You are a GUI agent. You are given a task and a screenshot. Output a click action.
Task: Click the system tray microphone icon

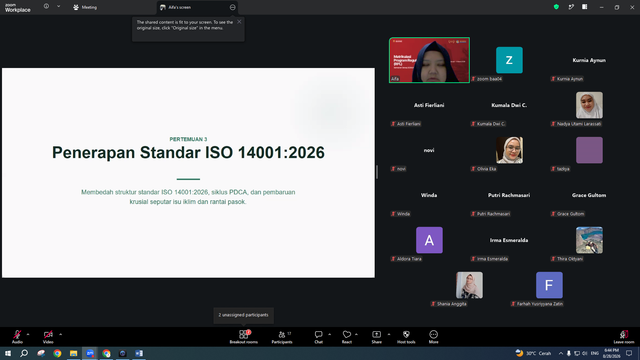click(x=569, y=353)
